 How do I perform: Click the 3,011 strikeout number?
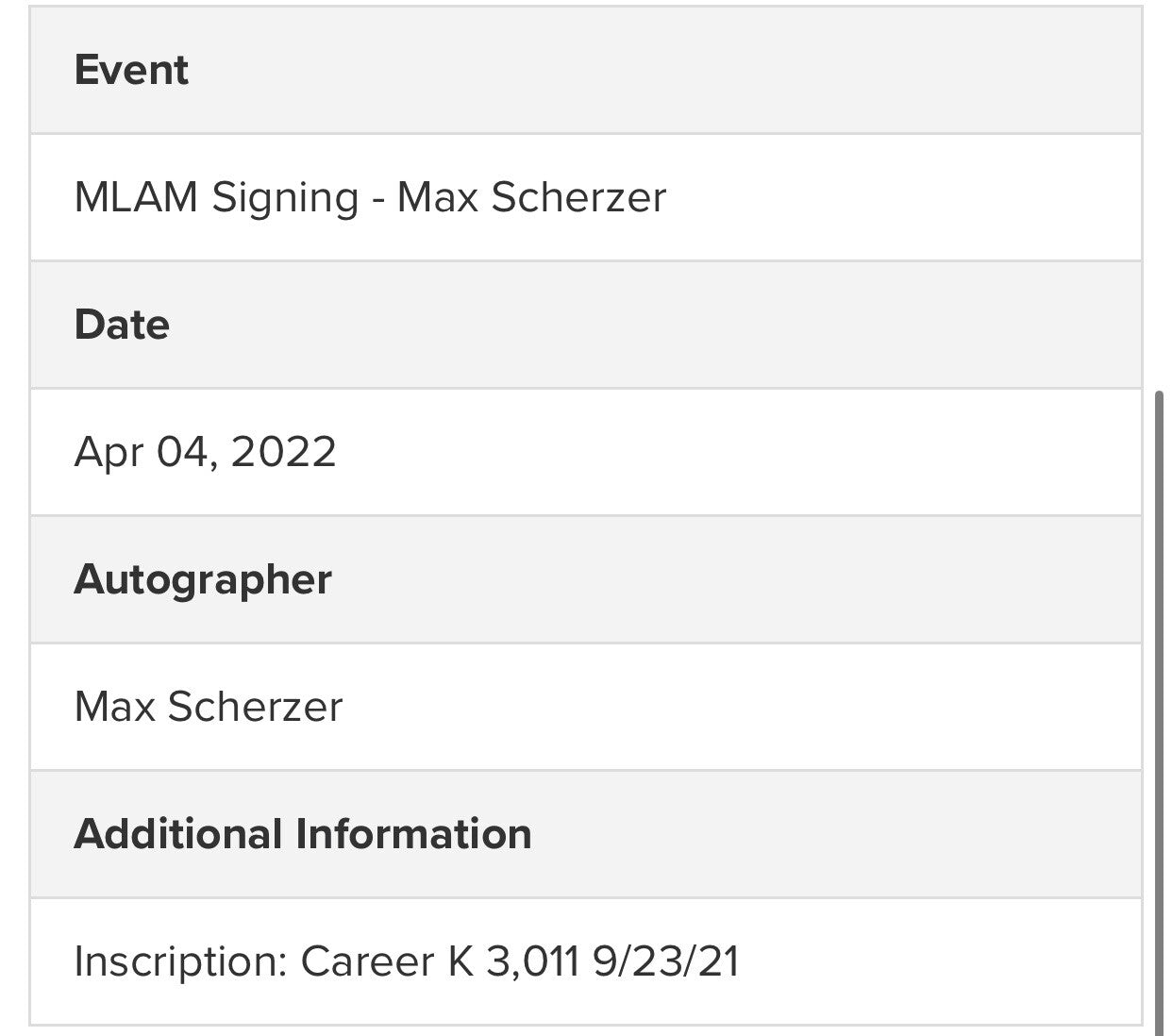(531, 961)
